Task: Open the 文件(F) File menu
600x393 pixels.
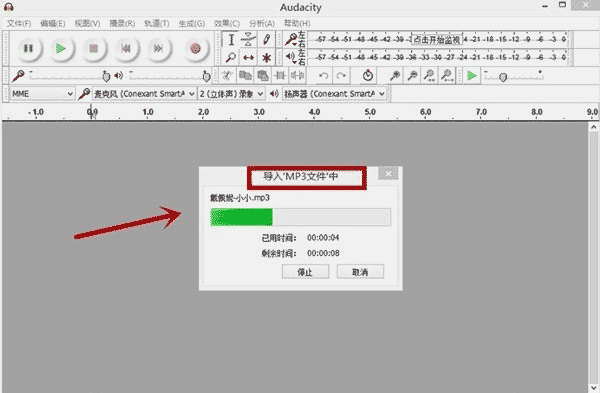Action: (x=19, y=23)
